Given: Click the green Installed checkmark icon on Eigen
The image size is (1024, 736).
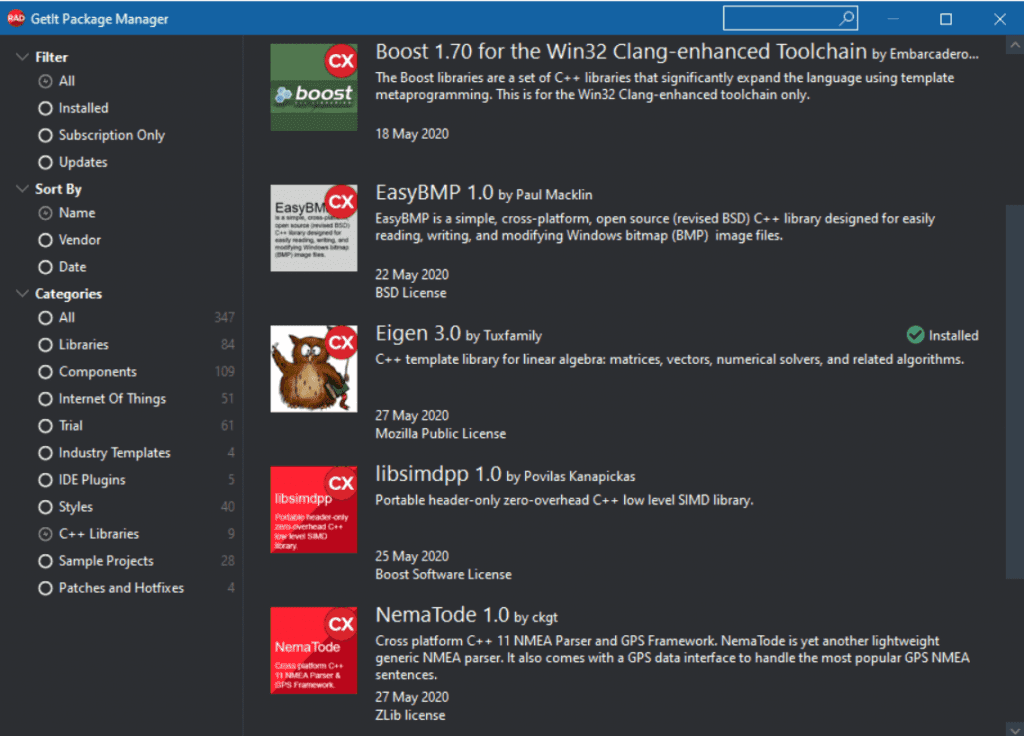Looking at the screenshot, I should [x=916, y=335].
